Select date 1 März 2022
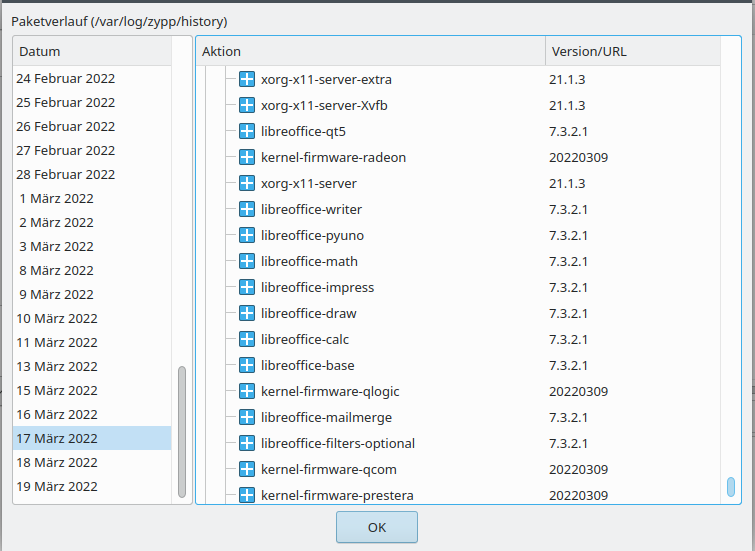Image resolution: width=755 pixels, height=551 pixels. 92,198
